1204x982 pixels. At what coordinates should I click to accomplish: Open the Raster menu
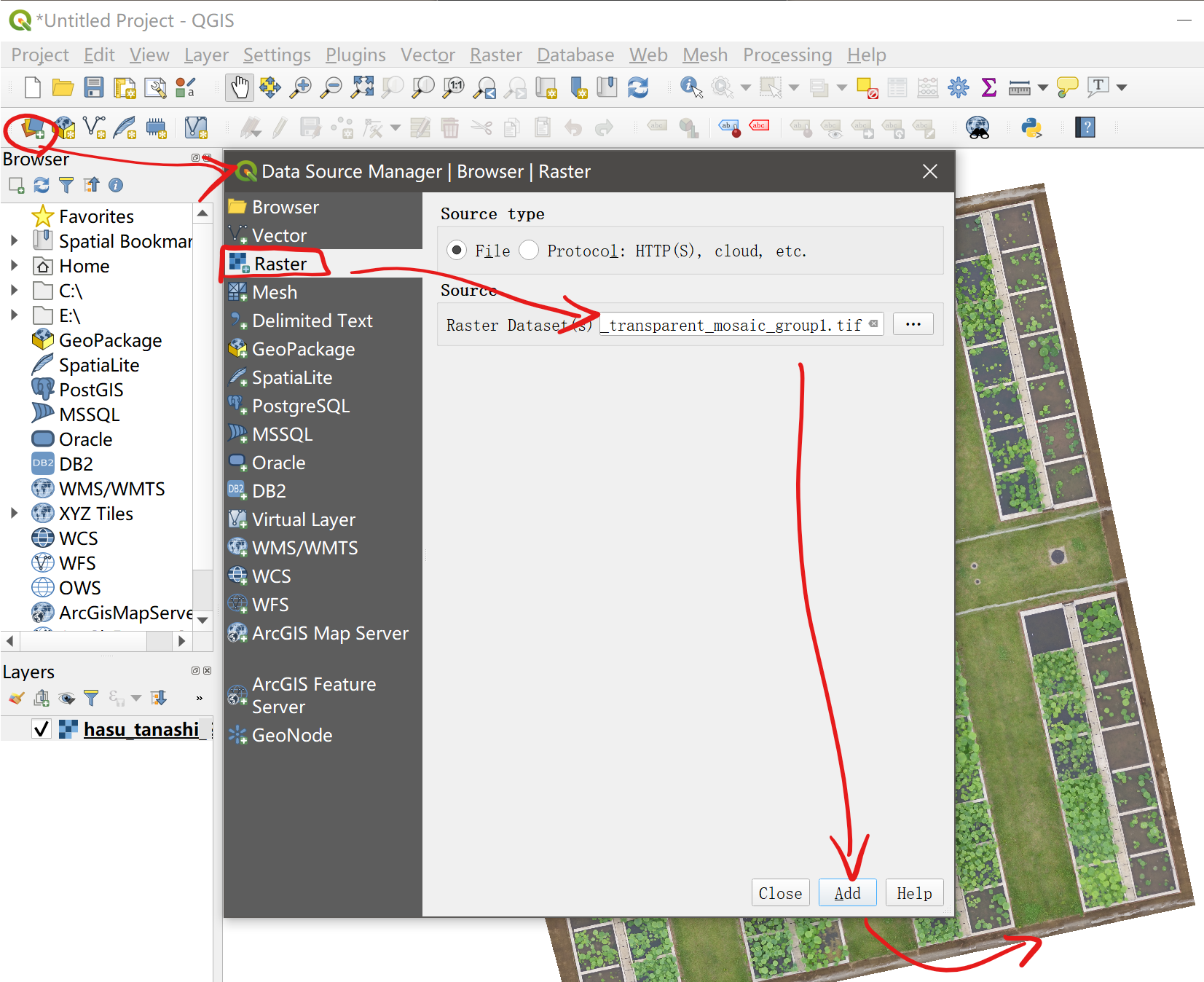tap(496, 55)
